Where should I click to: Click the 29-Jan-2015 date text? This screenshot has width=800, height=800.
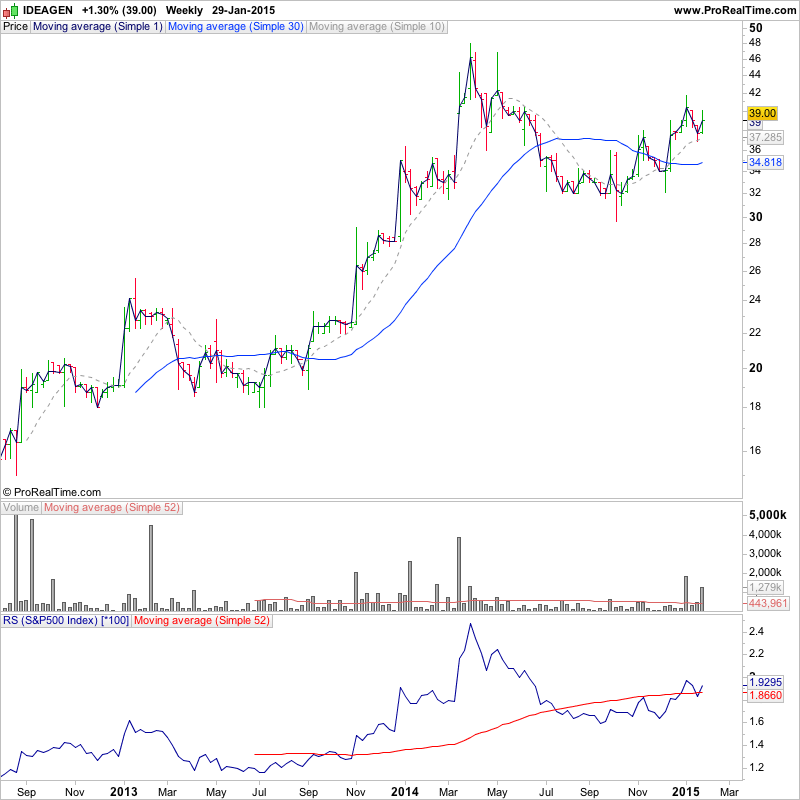tap(243, 10)
